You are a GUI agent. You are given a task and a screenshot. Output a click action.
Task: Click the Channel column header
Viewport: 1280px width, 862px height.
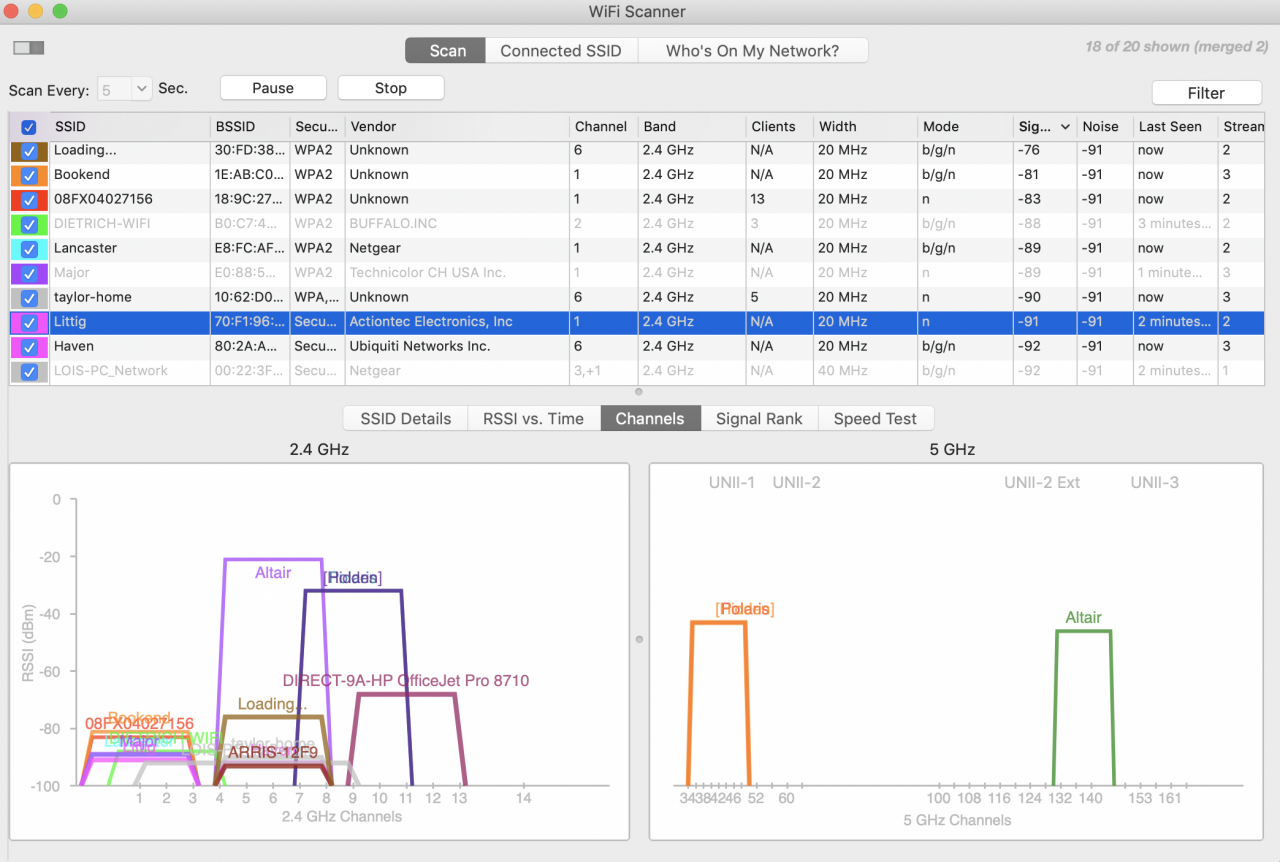click(601, 127)
